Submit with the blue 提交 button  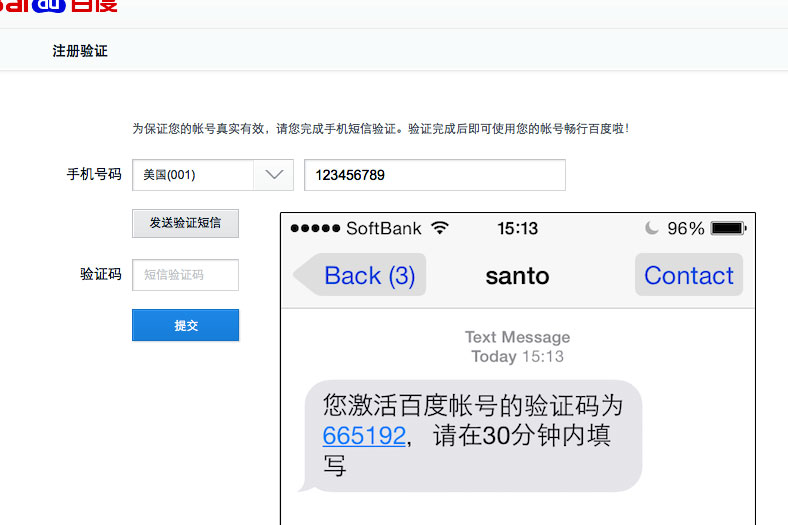click(185, 325)
